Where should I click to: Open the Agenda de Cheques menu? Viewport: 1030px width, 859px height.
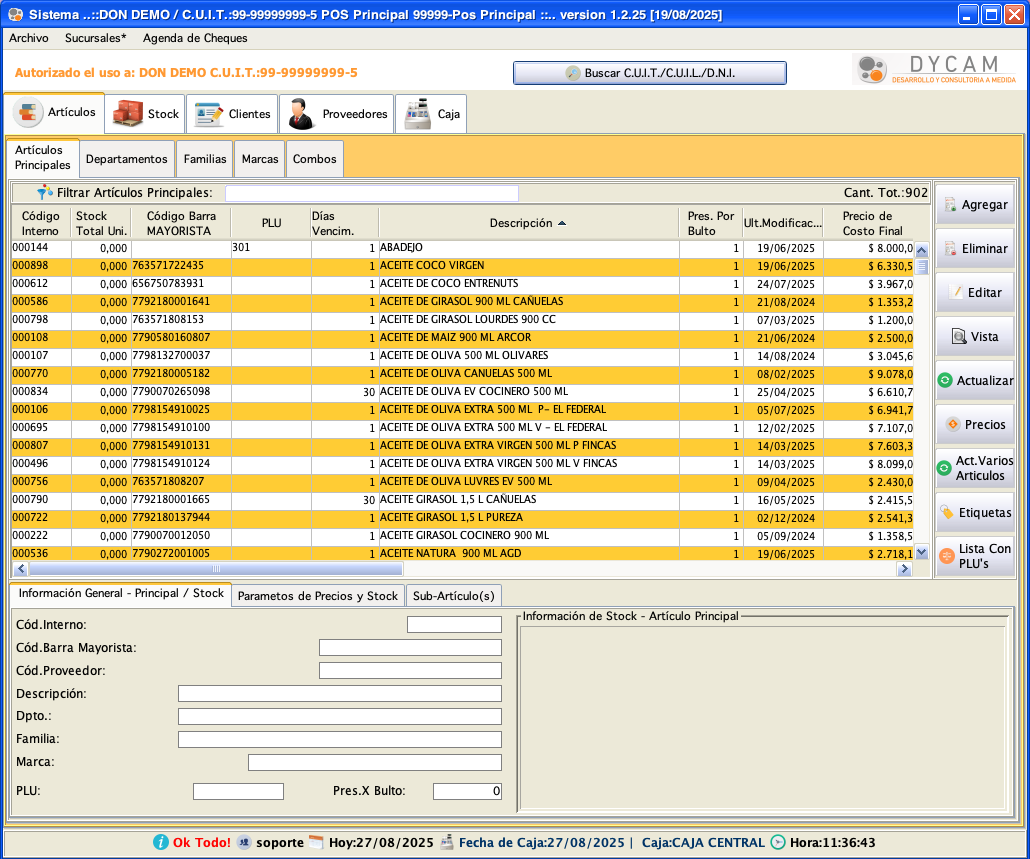coord(195,38)
